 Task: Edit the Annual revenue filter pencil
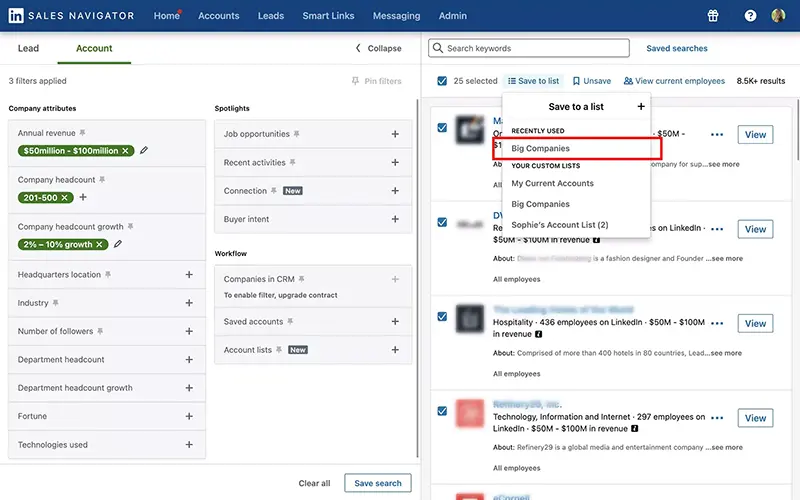(144, 150)
